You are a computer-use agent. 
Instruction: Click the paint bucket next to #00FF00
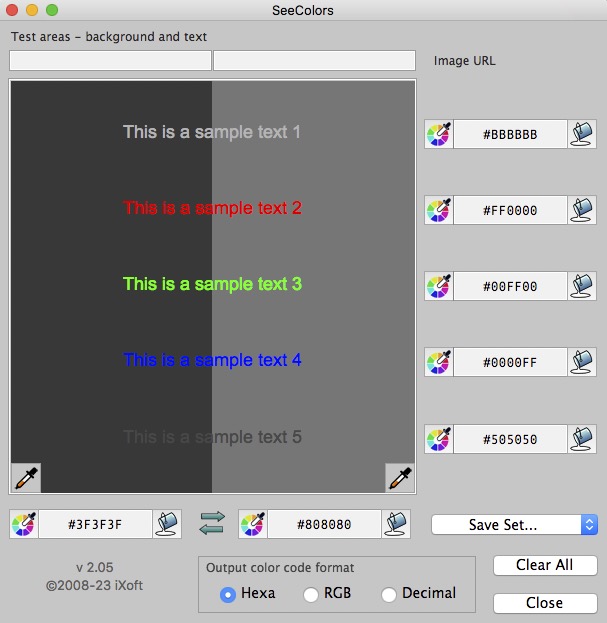582,286
